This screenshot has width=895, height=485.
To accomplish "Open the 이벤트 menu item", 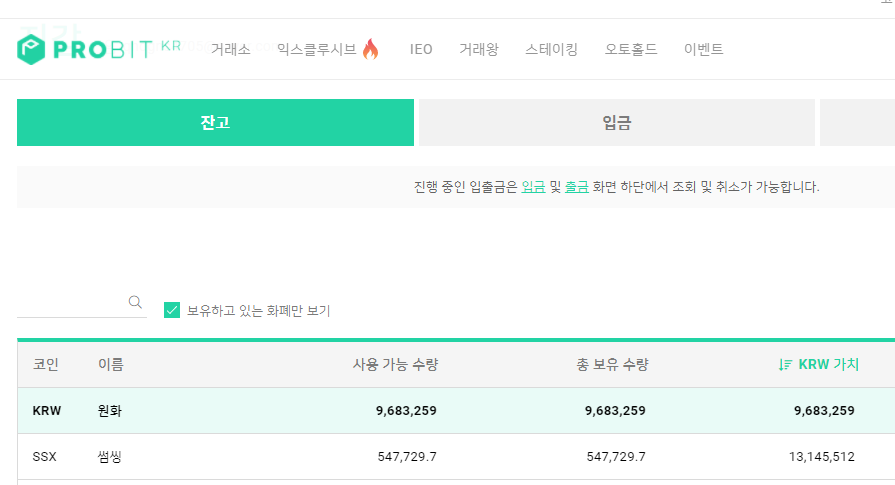I will tap(703, 49).
